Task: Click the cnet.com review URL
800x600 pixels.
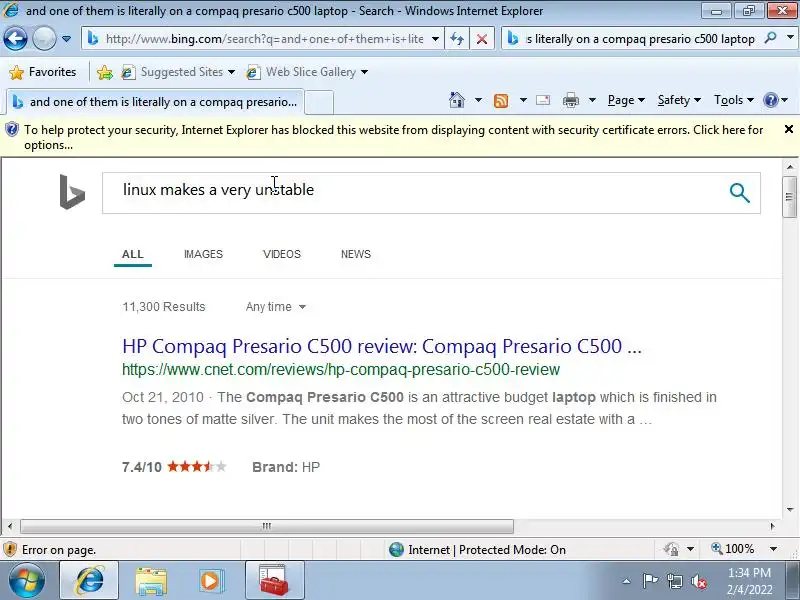Action: pyautogui.click(x=341, y=369)
